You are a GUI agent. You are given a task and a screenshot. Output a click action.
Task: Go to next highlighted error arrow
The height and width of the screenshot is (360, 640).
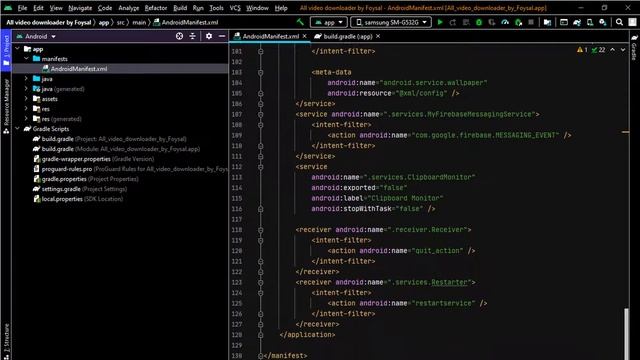coord(623,50)
